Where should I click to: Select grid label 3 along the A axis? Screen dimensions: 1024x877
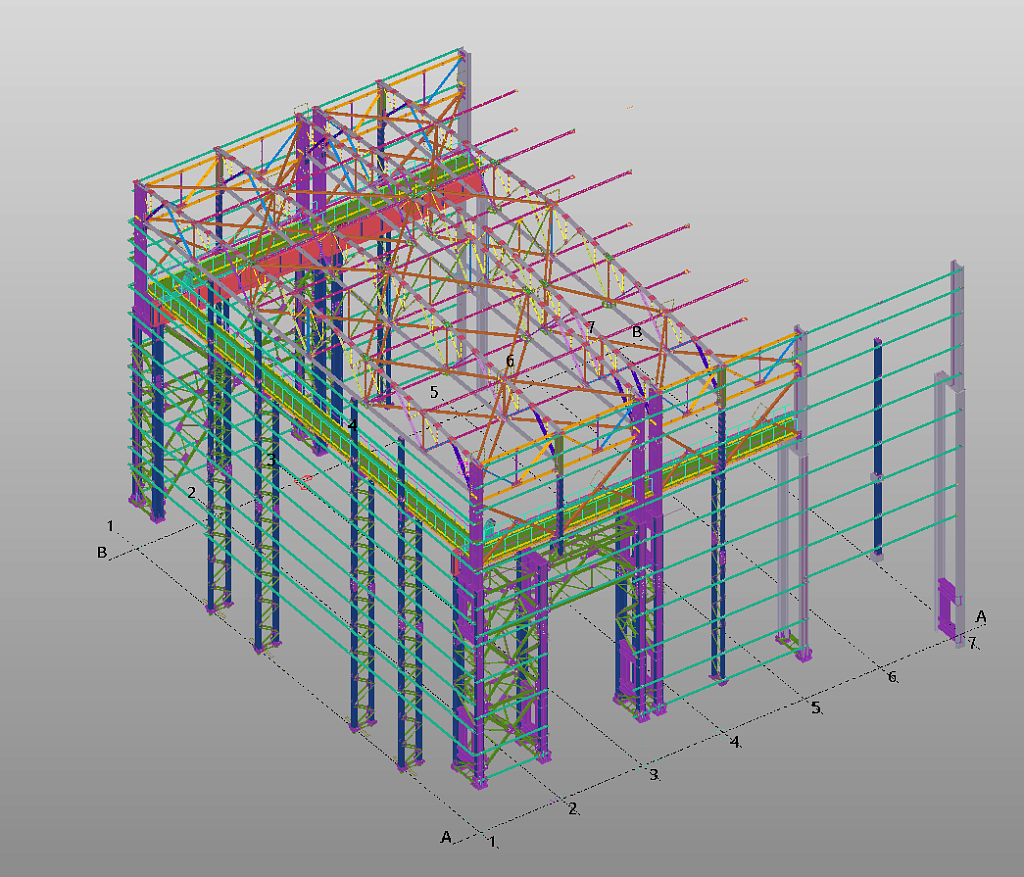(x=654, y=775)
